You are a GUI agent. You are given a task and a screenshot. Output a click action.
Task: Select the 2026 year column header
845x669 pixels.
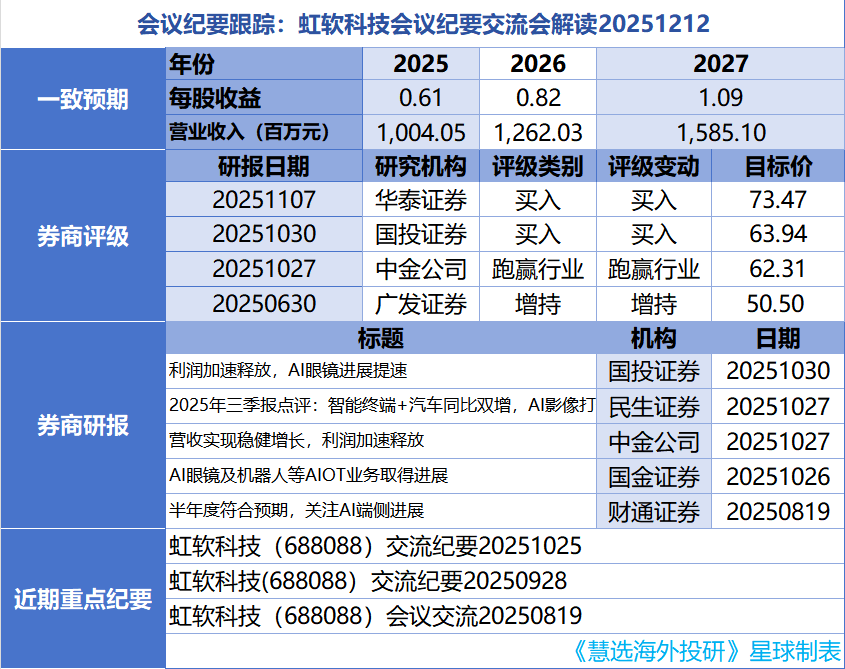pyautogui.click(x=538, y=64)
